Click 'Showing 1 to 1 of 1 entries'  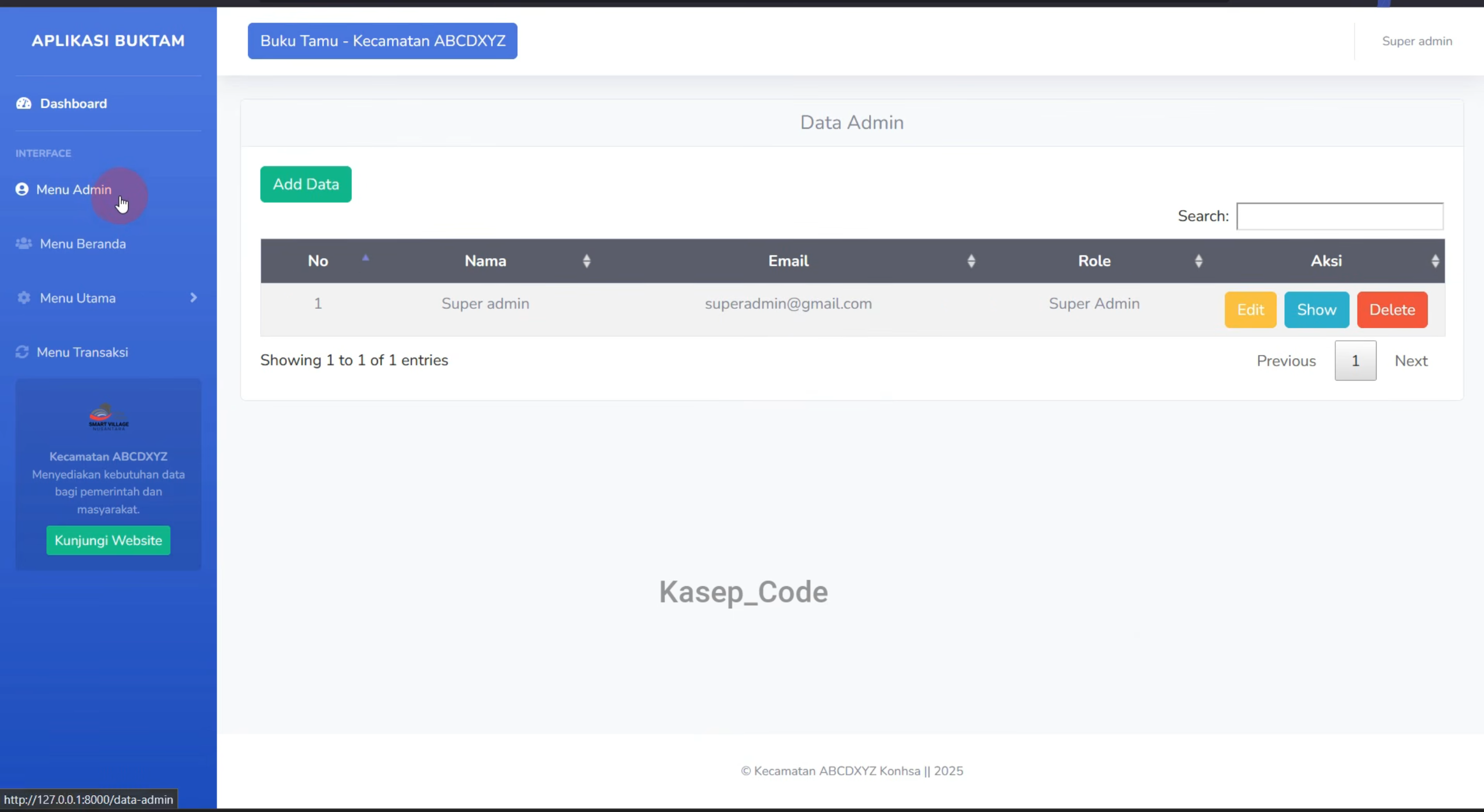(354, 360)
